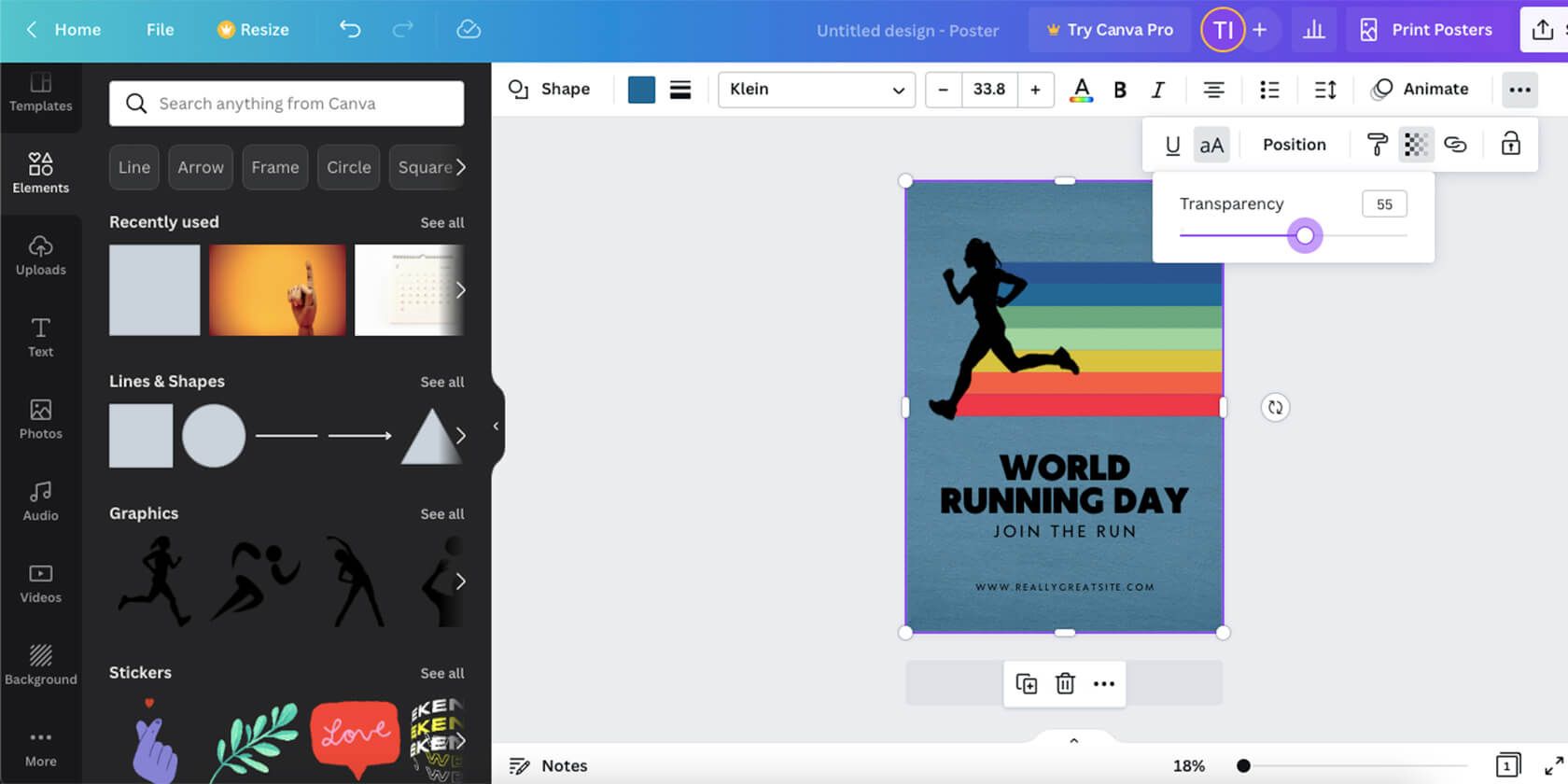Click the link icon in toolbar popup
The width and height of the screenshot is (1568, 784).
pos(1455,145)
